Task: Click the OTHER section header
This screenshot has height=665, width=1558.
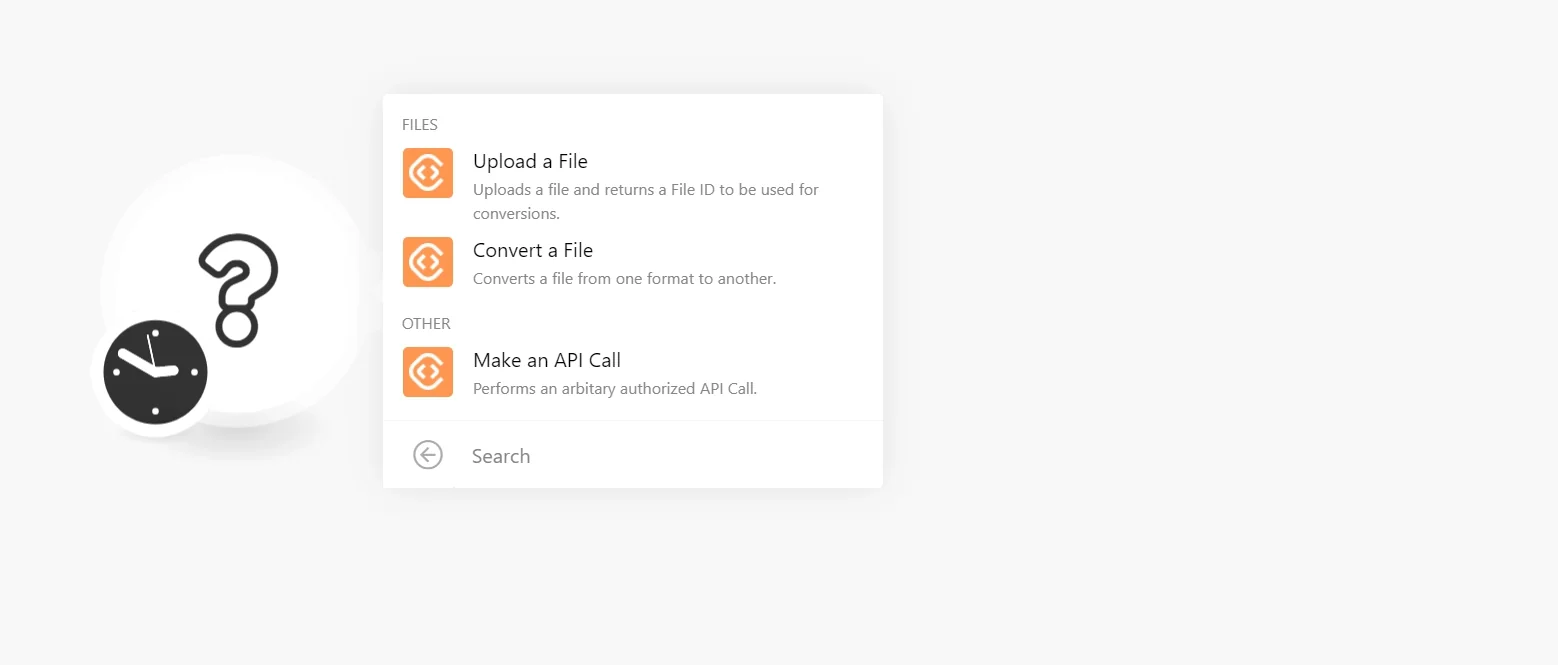Action: click(426, 324)
